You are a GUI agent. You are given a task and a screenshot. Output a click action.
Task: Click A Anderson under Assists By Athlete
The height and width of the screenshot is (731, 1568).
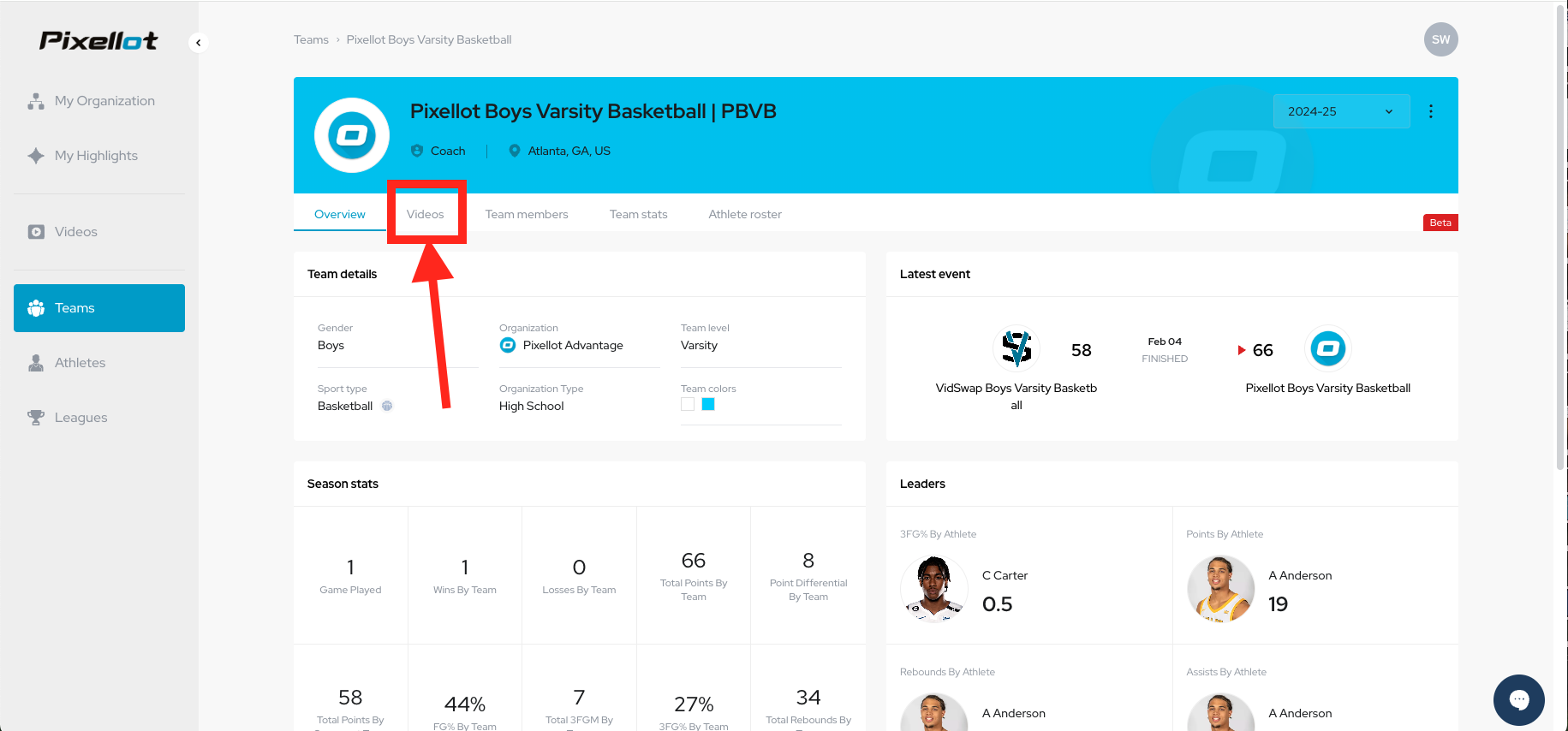[x=1300, y=713]
